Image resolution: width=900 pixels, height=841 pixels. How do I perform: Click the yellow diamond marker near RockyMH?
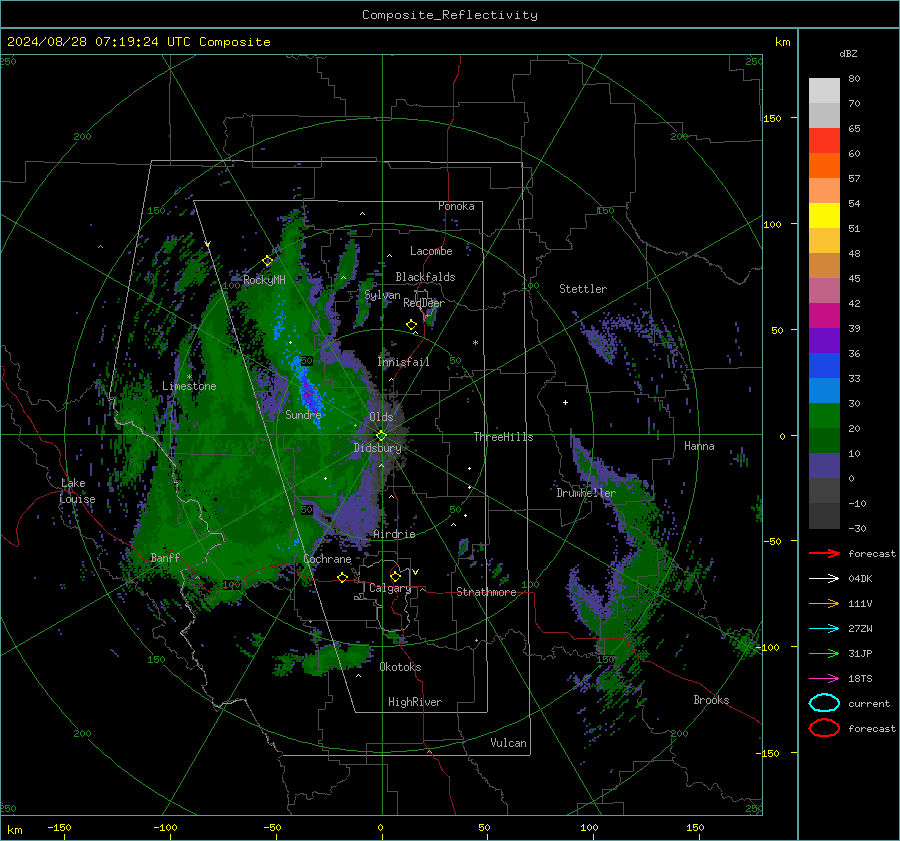[267, 261]
